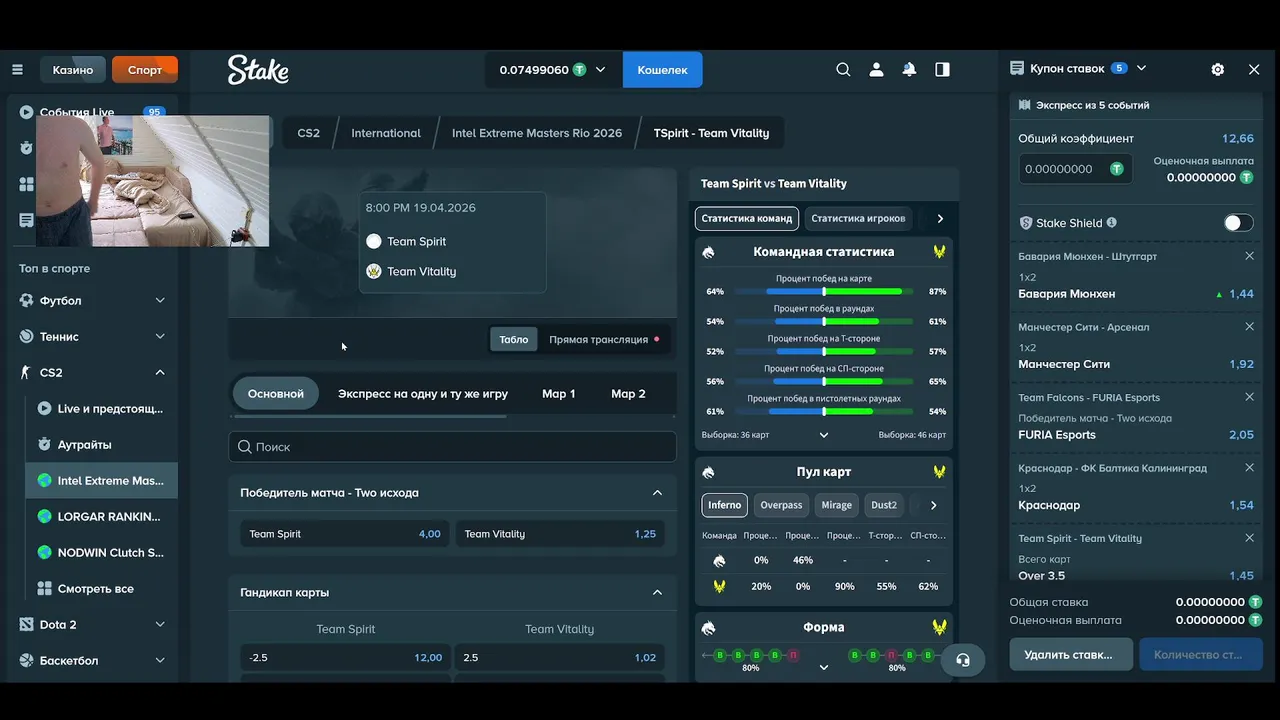This screenshot has width=1280, height=720.
Task: Open the Map 2 tab
Action: click(x=629, y=393)
